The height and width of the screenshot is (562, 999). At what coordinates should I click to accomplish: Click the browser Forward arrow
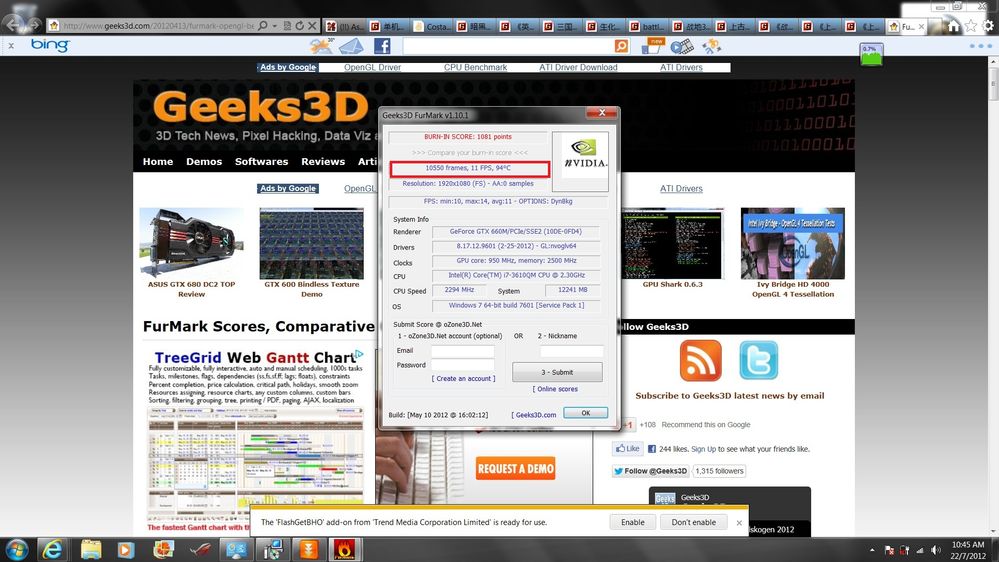point(34,25)
